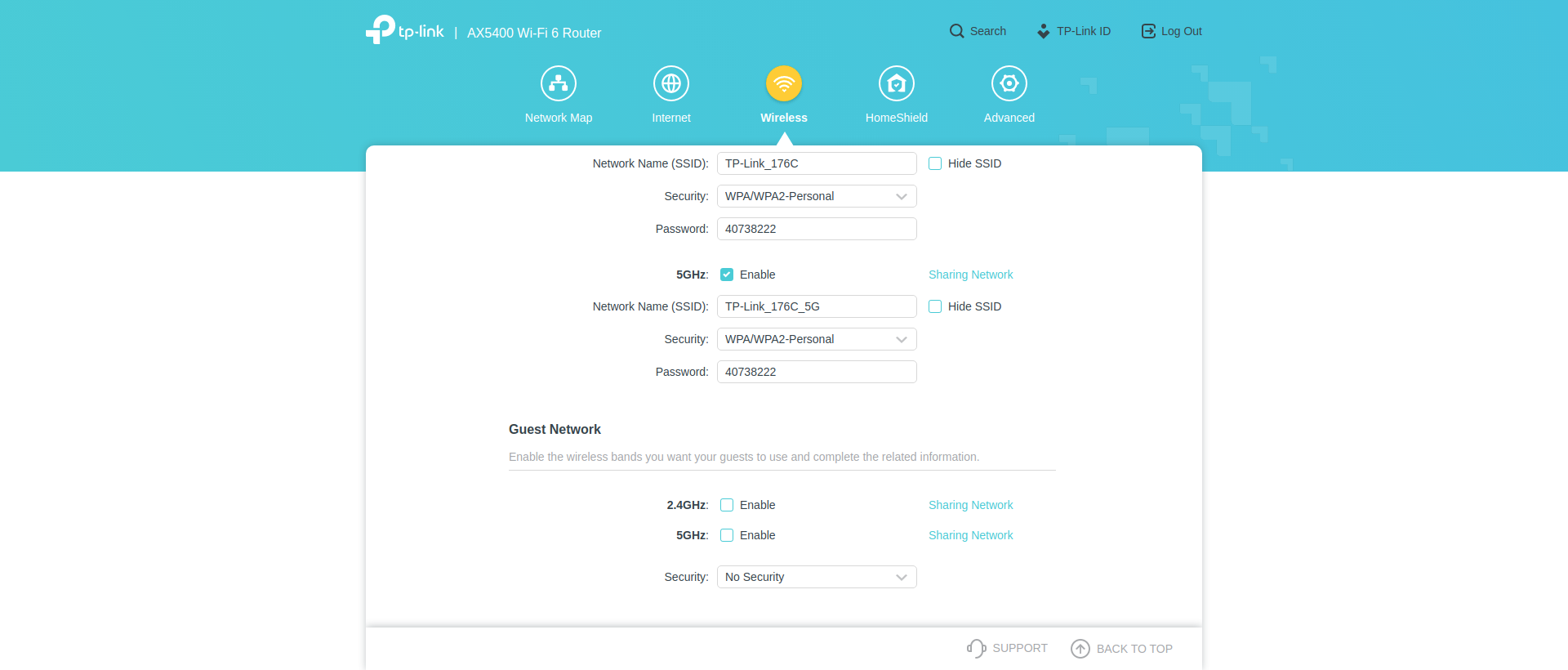Expand the Security dropdown for TP-Link_176C
The width and height of the screenshot is (1568, 670).
click(x=817, y=196)
